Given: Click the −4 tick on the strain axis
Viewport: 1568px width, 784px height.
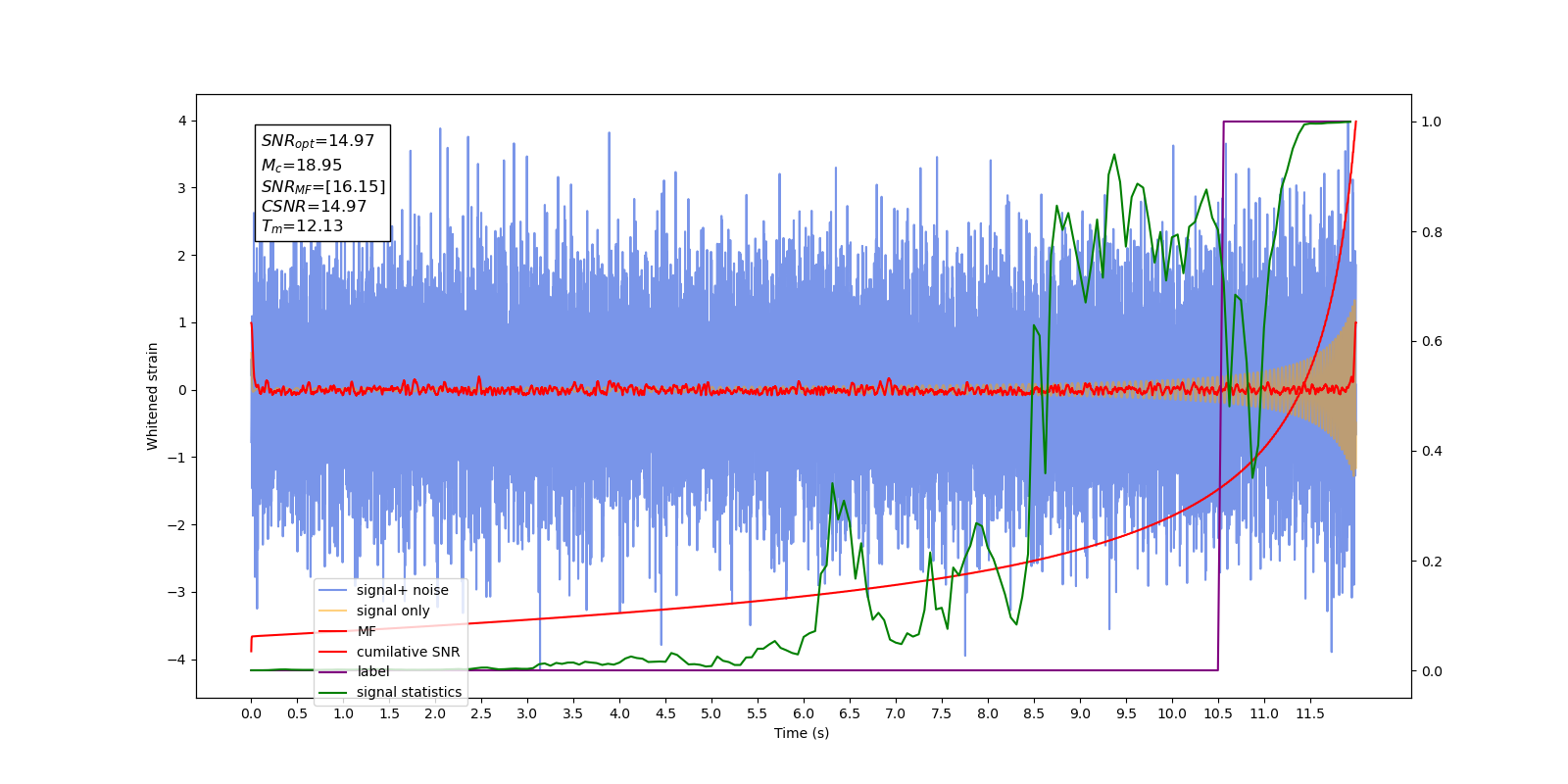Looking at the screenshot, I should pyautogui.click(x=177, y=660).
